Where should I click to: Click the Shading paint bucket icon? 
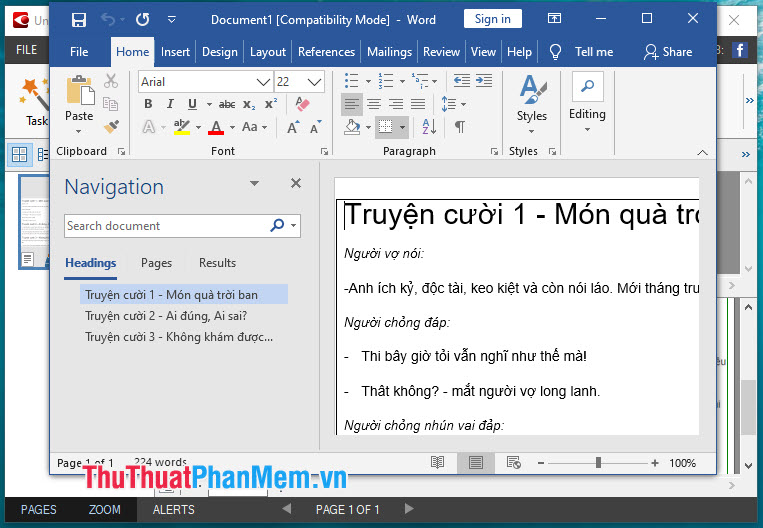click(352, 127)
